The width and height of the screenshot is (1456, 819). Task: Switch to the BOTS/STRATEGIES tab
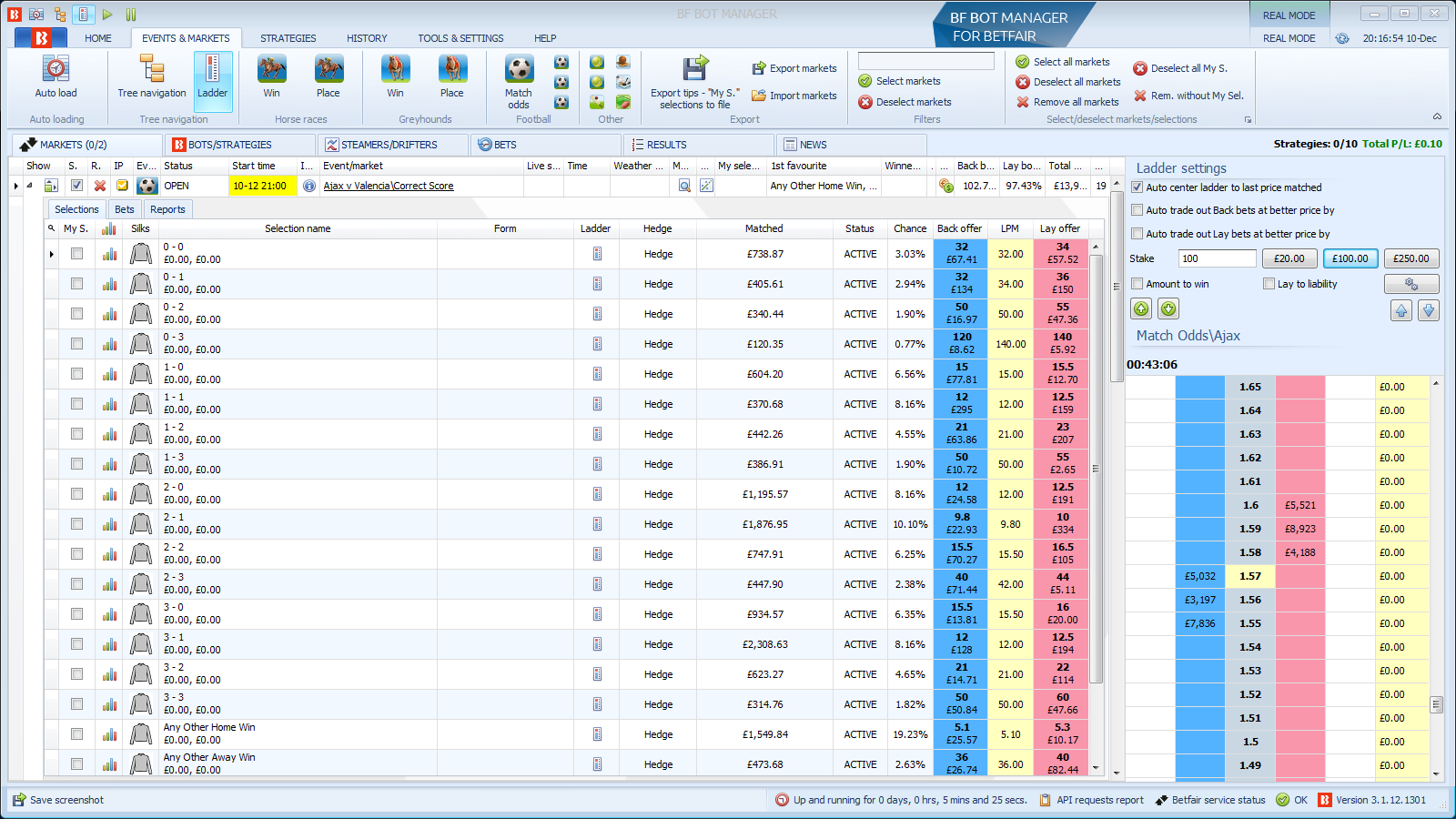click(x=240, y=145)
